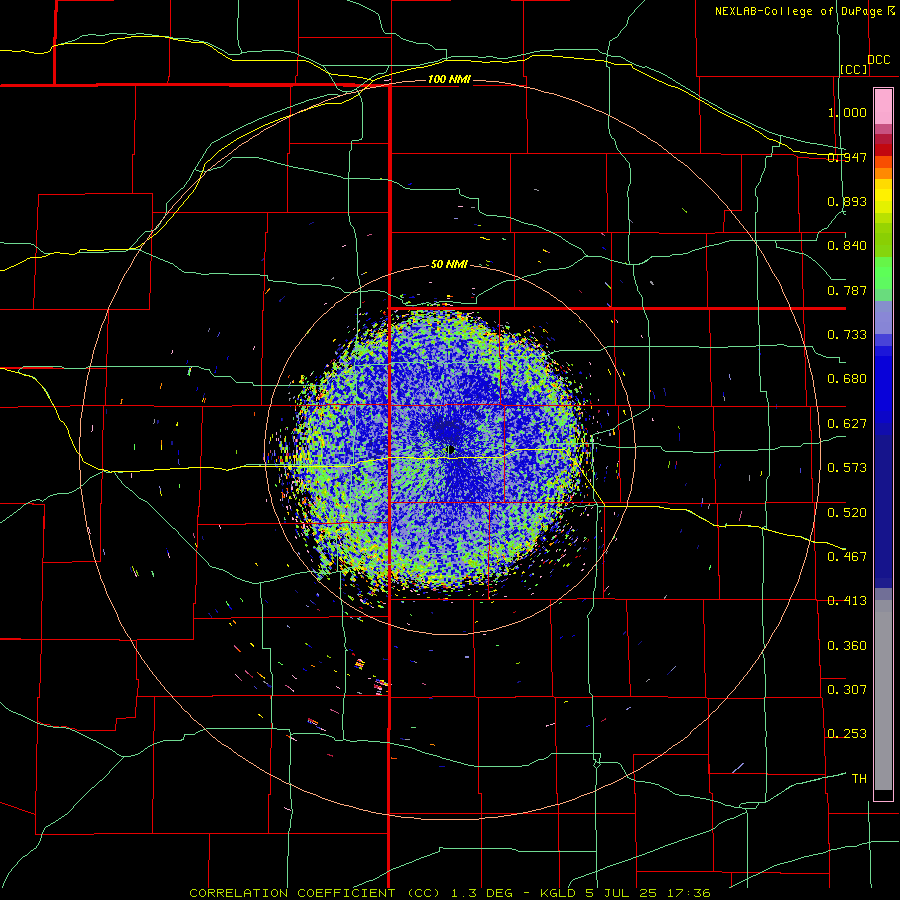Screen dimensions: 900x900
Task: Select the 0.733 legend value
Action: point(847,335)
